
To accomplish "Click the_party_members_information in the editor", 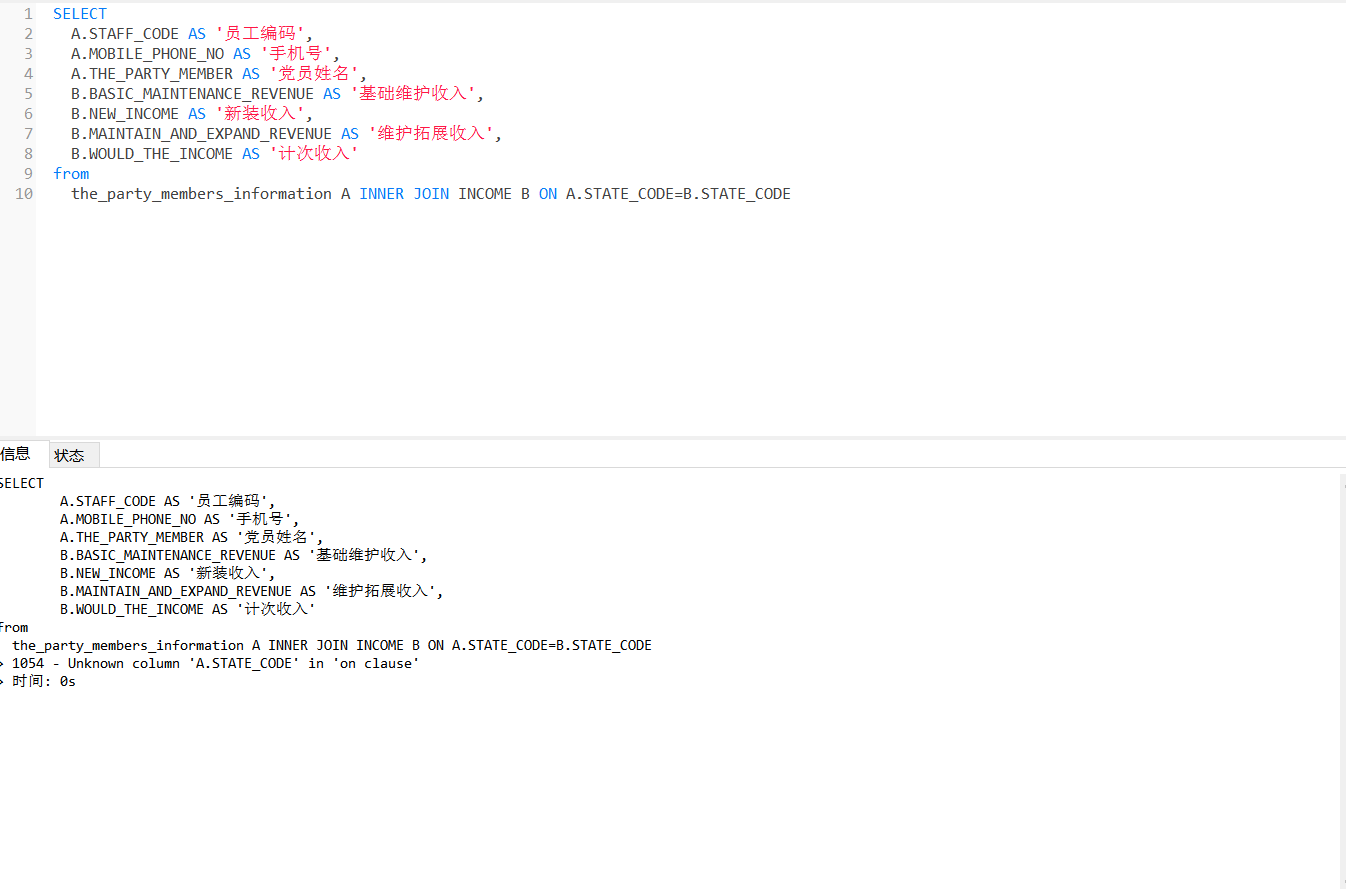I will tap(202, 194).
